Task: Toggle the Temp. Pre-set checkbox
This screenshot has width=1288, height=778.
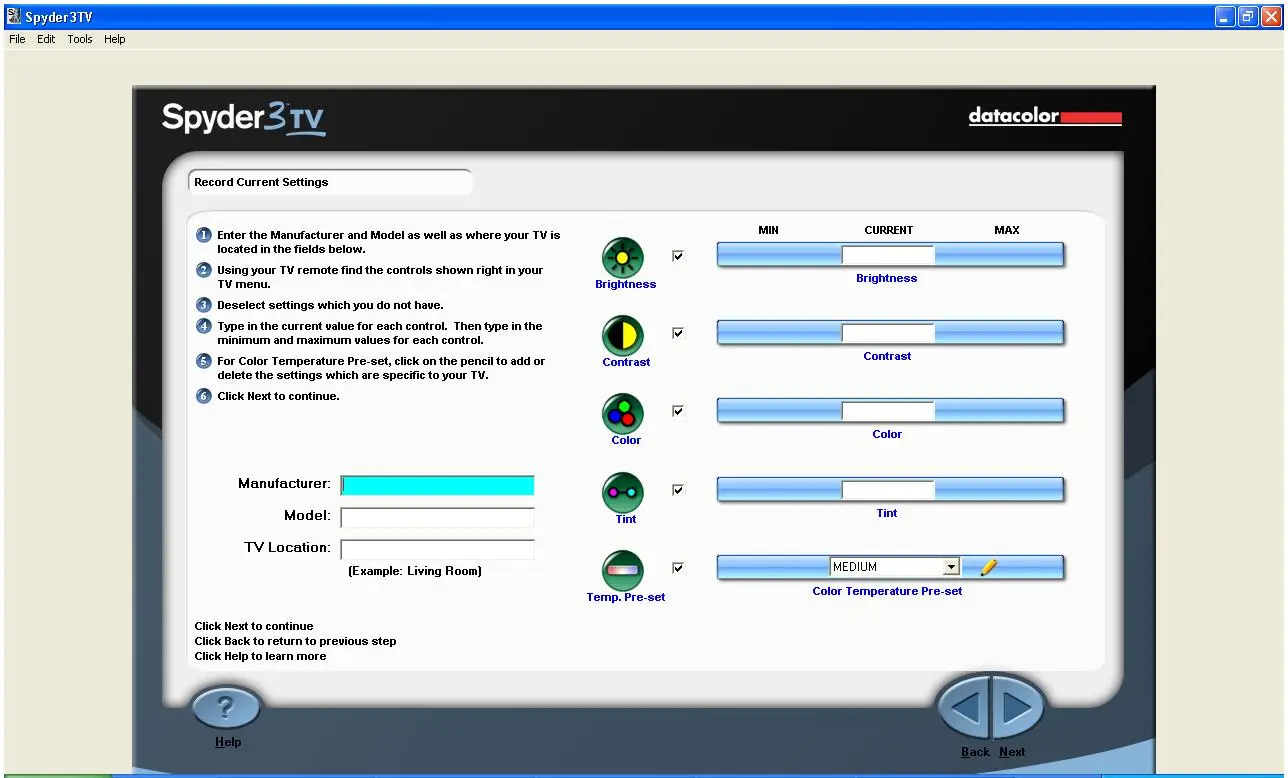Action: pyautogui.click(x=678, y=568)
